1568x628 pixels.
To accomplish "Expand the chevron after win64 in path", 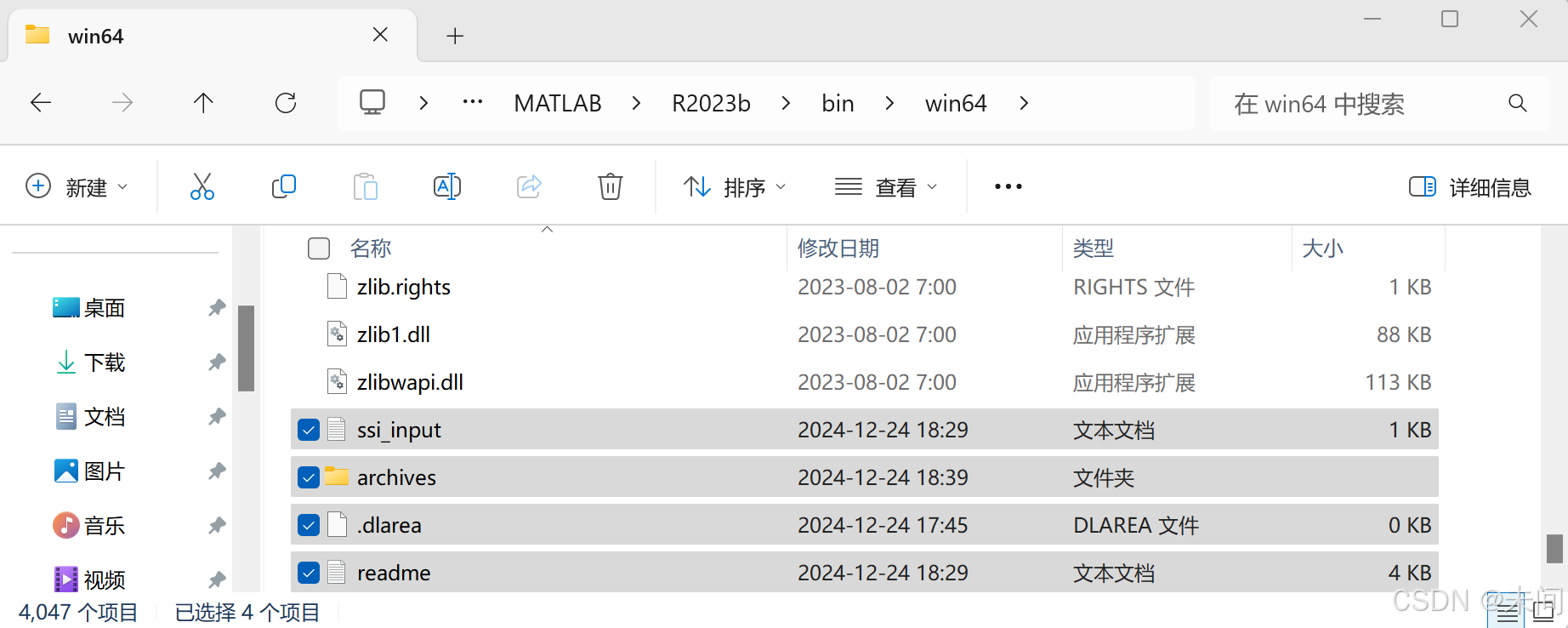I will [x=1024, y=103].
